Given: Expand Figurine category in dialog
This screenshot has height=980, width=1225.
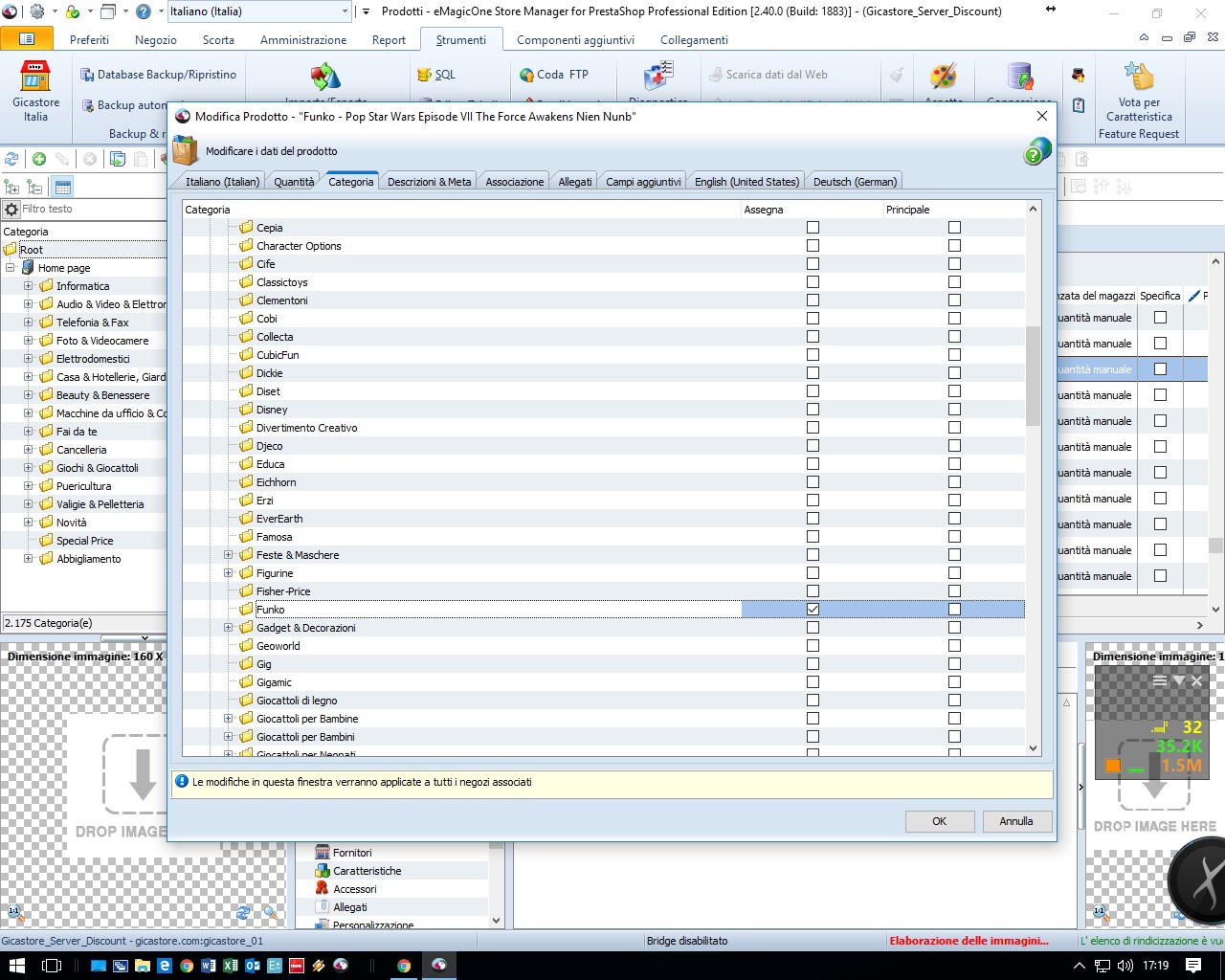Looking at the screenshot, I should tap(228, 573).
